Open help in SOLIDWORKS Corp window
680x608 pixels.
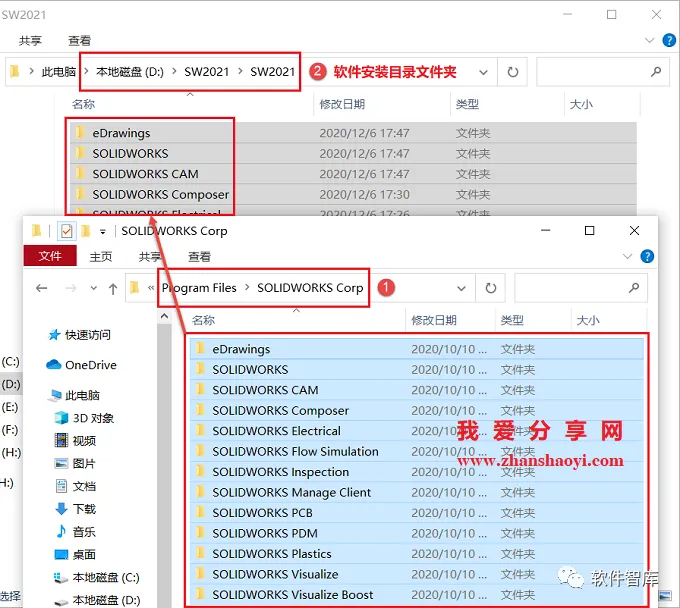pos(647,256)
